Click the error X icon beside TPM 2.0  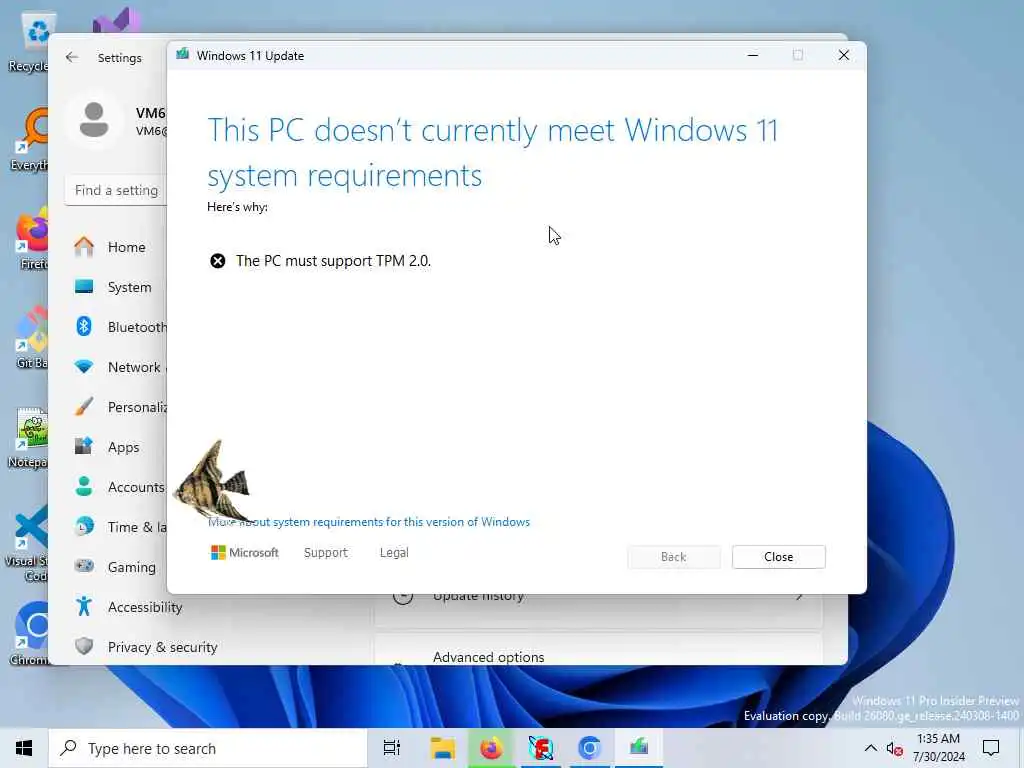[x=217, y=261]
